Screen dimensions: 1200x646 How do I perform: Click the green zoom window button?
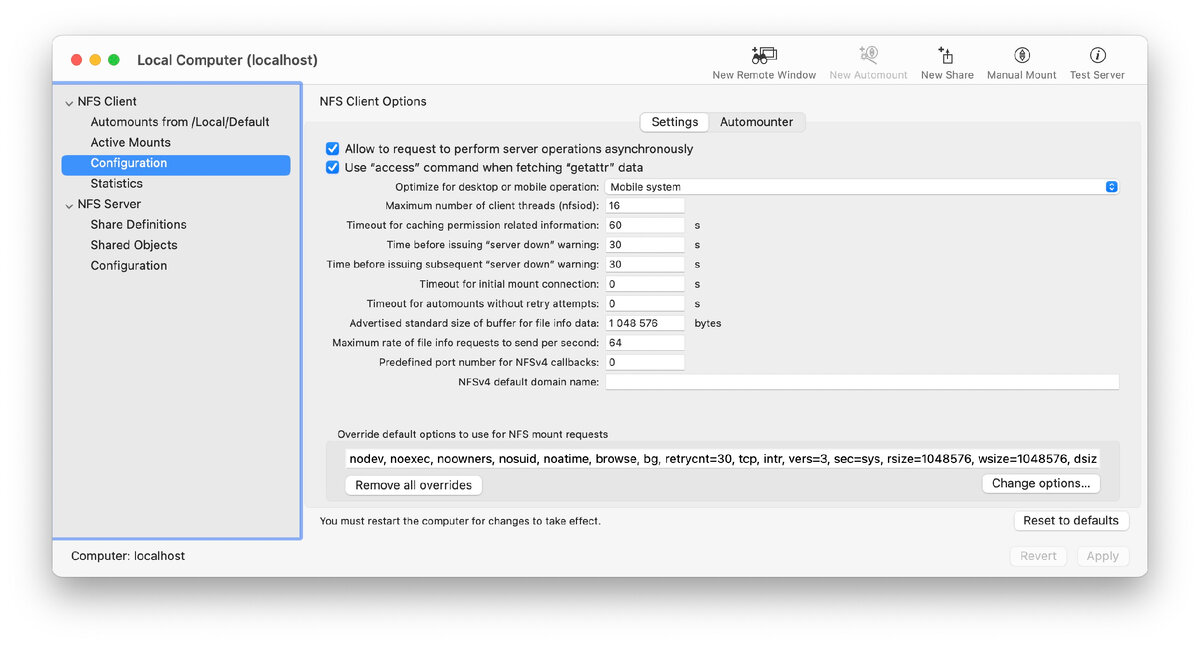tap(114, 60)
